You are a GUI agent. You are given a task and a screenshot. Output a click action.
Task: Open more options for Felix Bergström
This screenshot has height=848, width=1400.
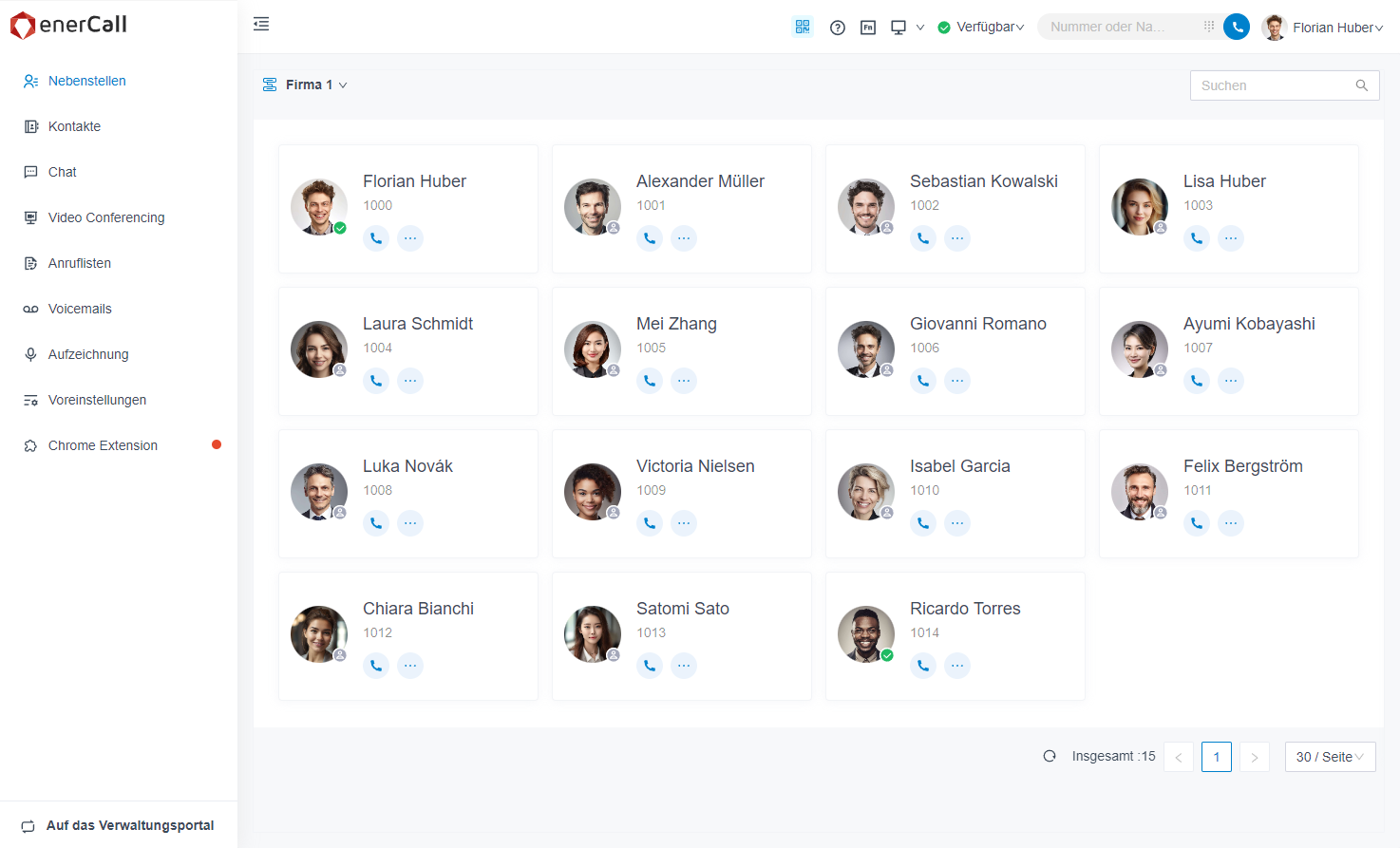[x=1231, y=523]
